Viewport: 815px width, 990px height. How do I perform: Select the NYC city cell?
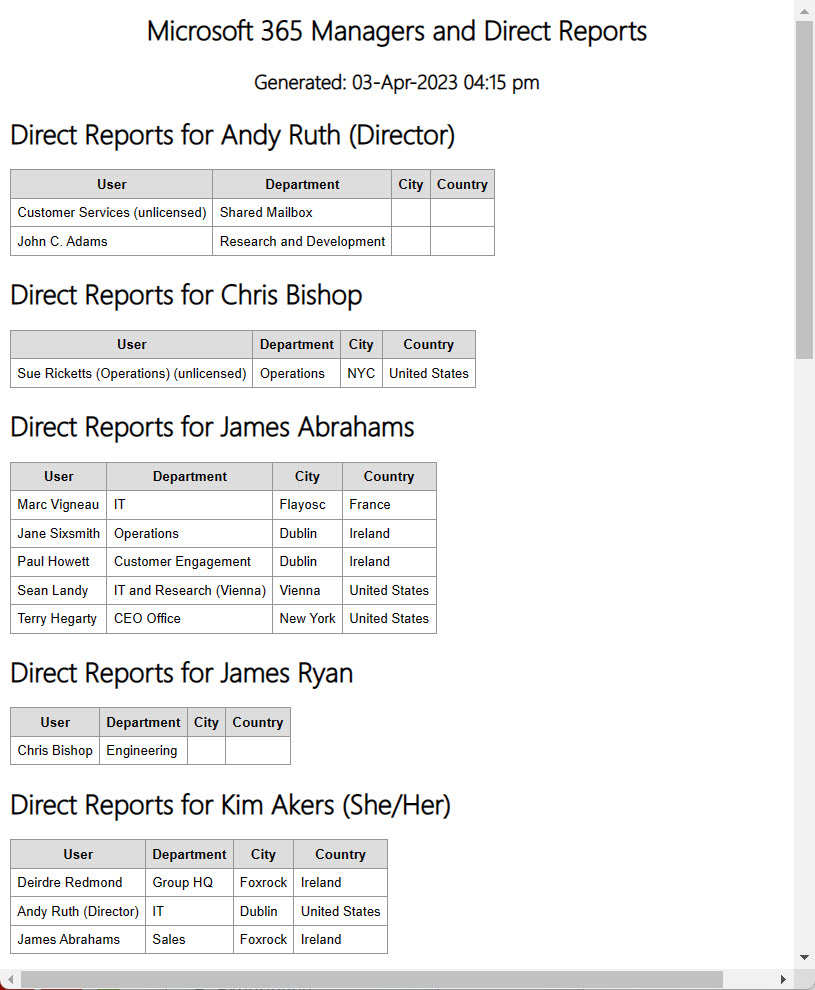(361, 373)
